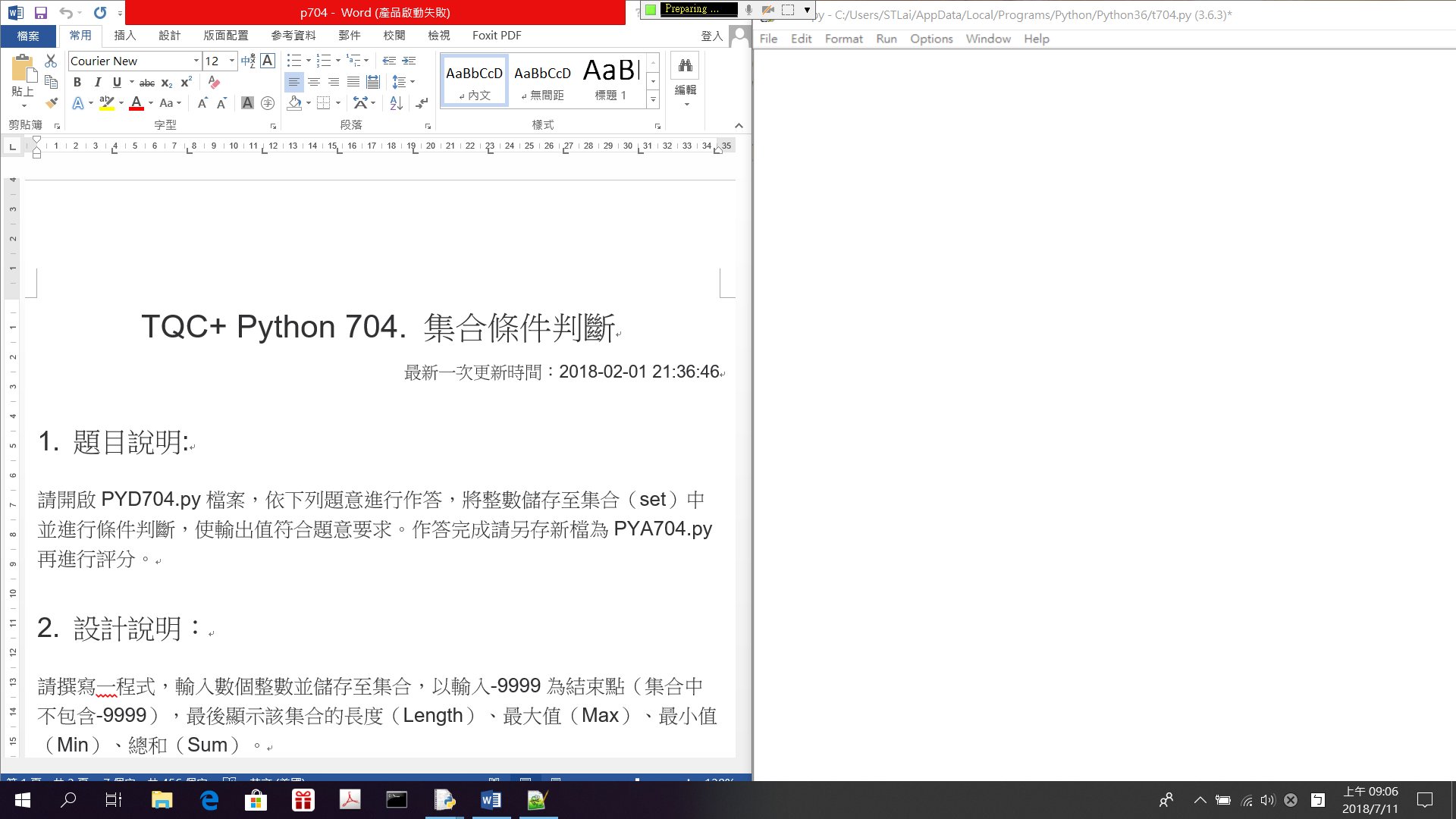The width and height of the screenshot is (1456, 819).
Task: Open the Bullets list dropdown arrow
Action: pyautogui.click(x=309, y=61)
